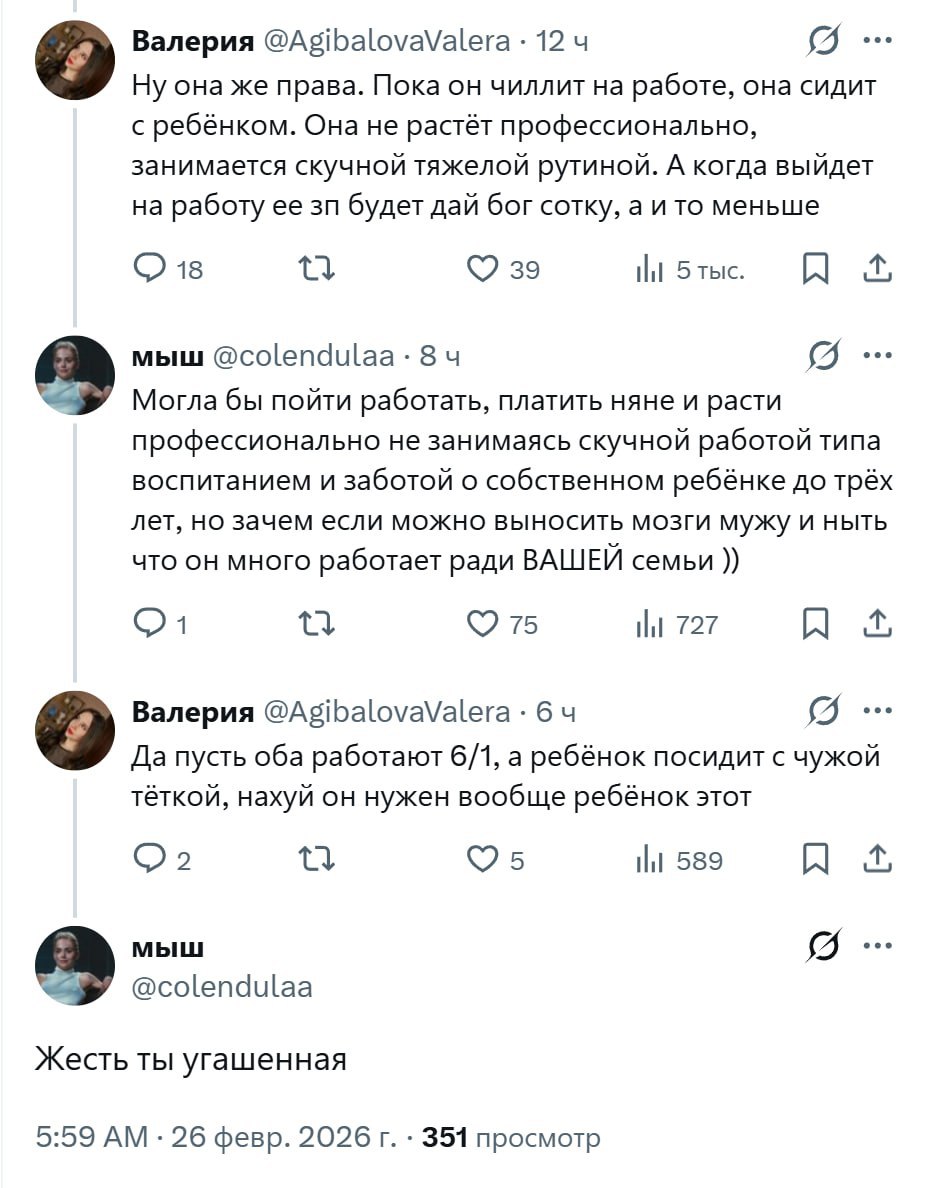The height and width of the screenshot is (1188, 928).
Task: Open мыш's avatar in the main tweet
Action: click(75, 965)
